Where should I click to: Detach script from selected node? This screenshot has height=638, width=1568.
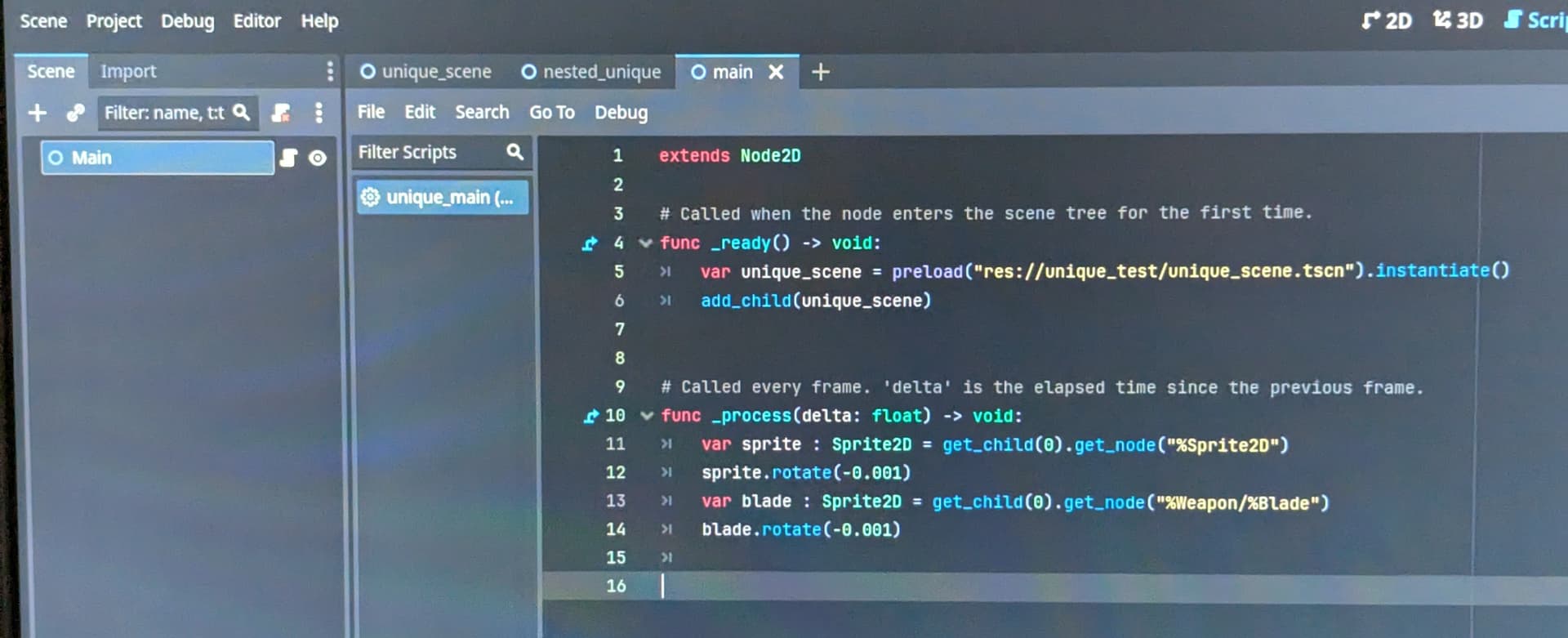click(x=281, y=112)
